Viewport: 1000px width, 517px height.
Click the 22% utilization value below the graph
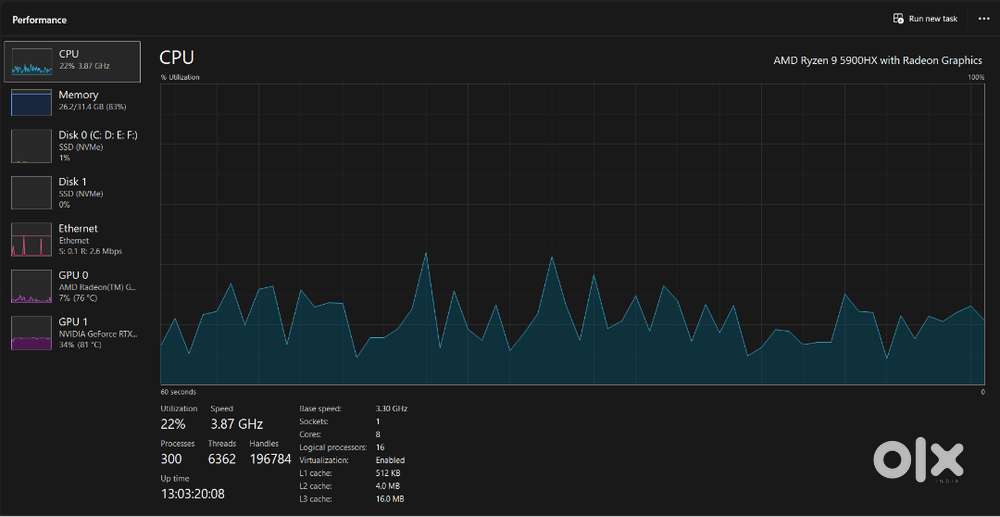point(175,424)
